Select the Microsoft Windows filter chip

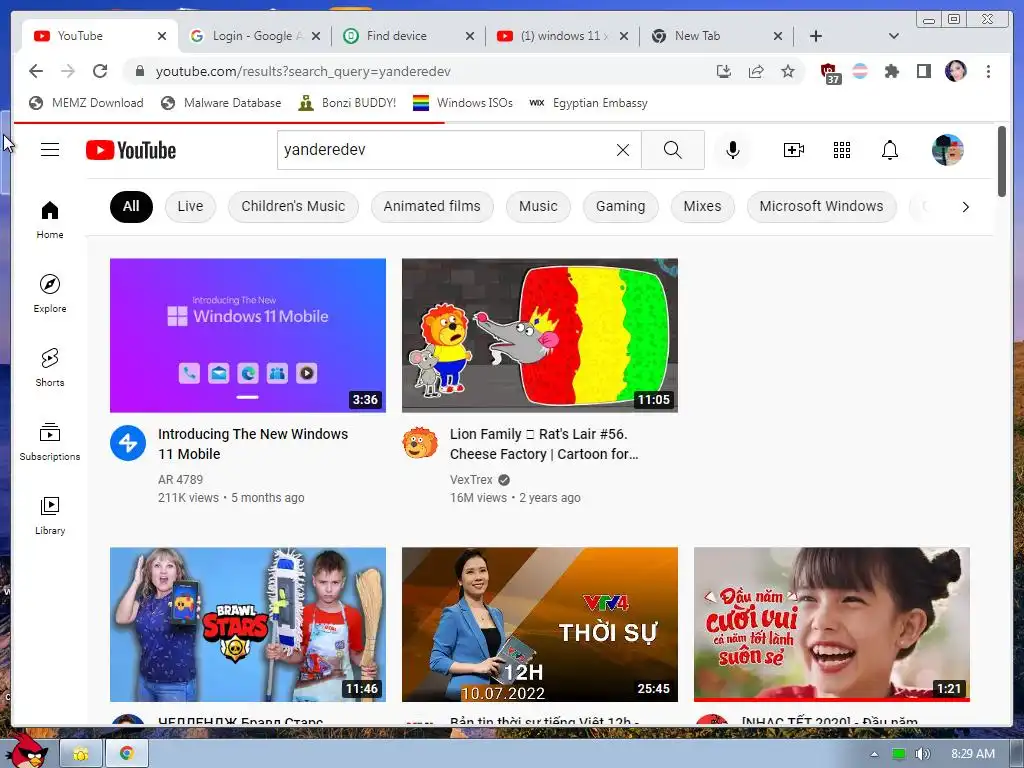click(821, 206)
